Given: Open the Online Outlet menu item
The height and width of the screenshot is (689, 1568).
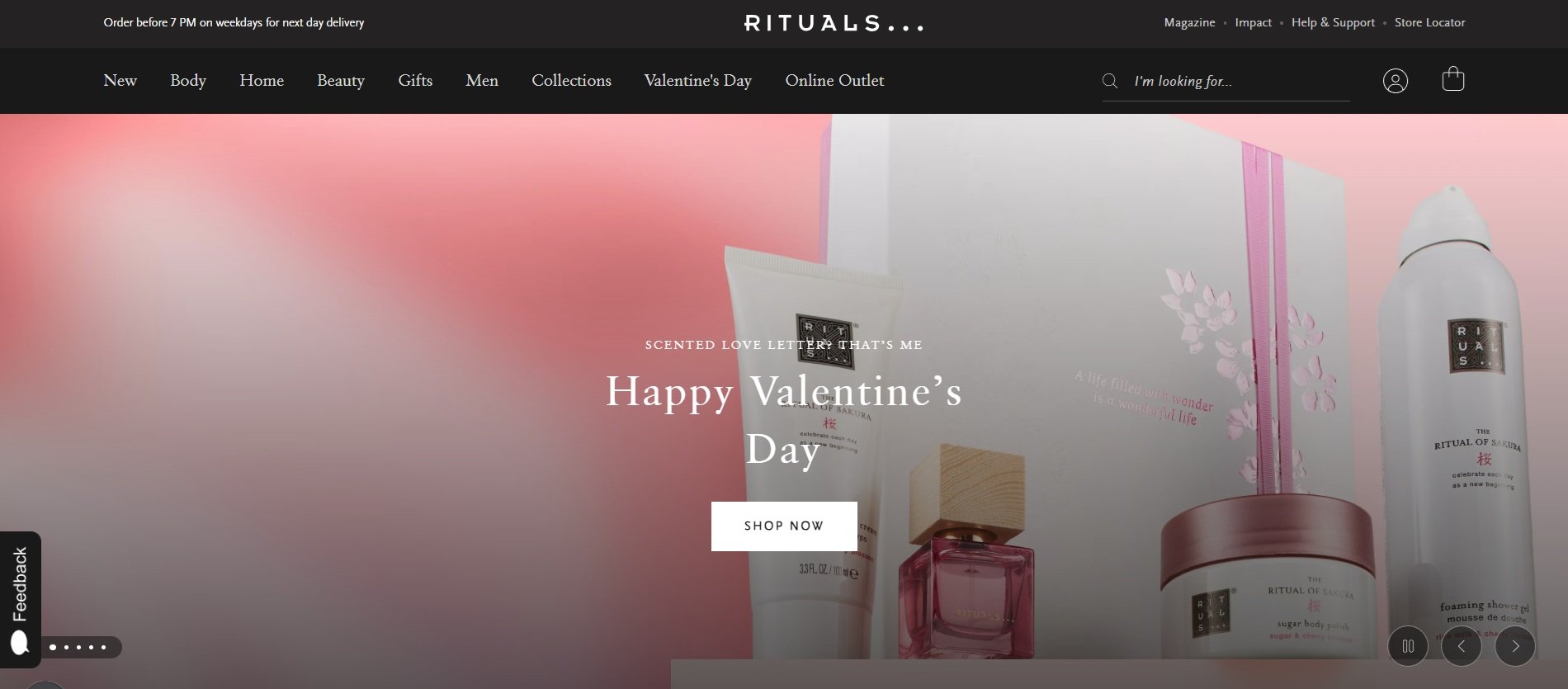Looking at the screenshot, I should click(834, 81).
